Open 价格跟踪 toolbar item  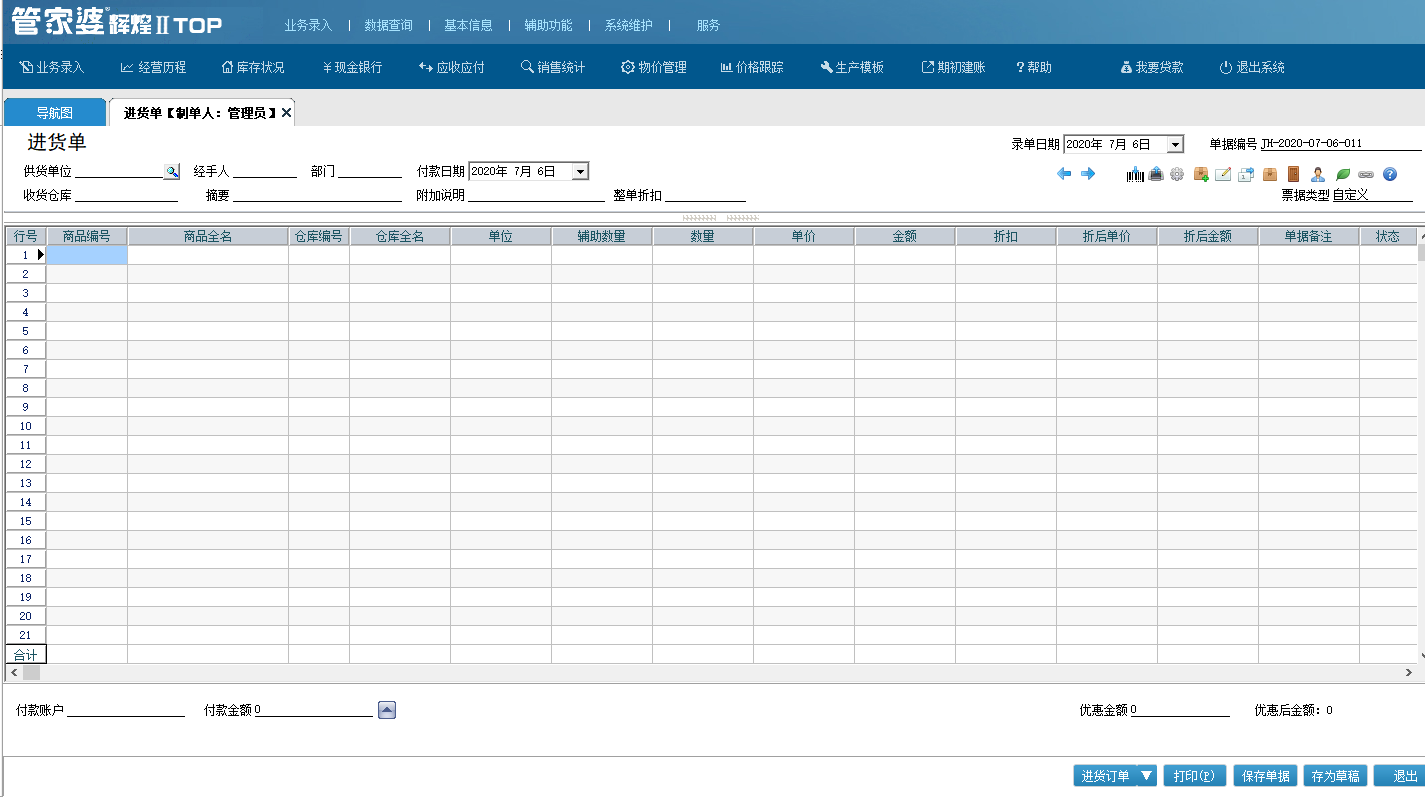[752, 68]
